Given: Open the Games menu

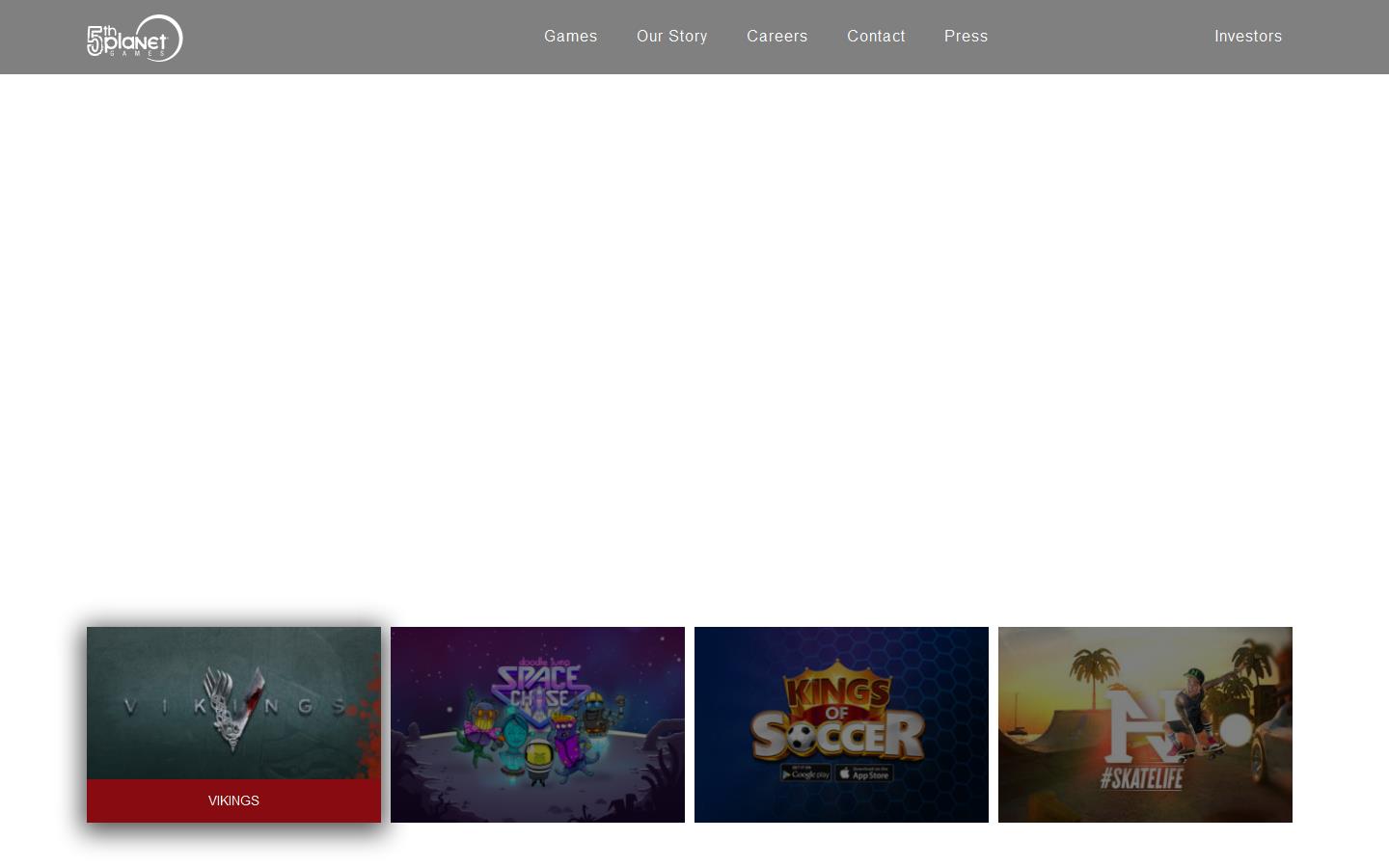Looking at the screenshot, I should pos(570,36).
